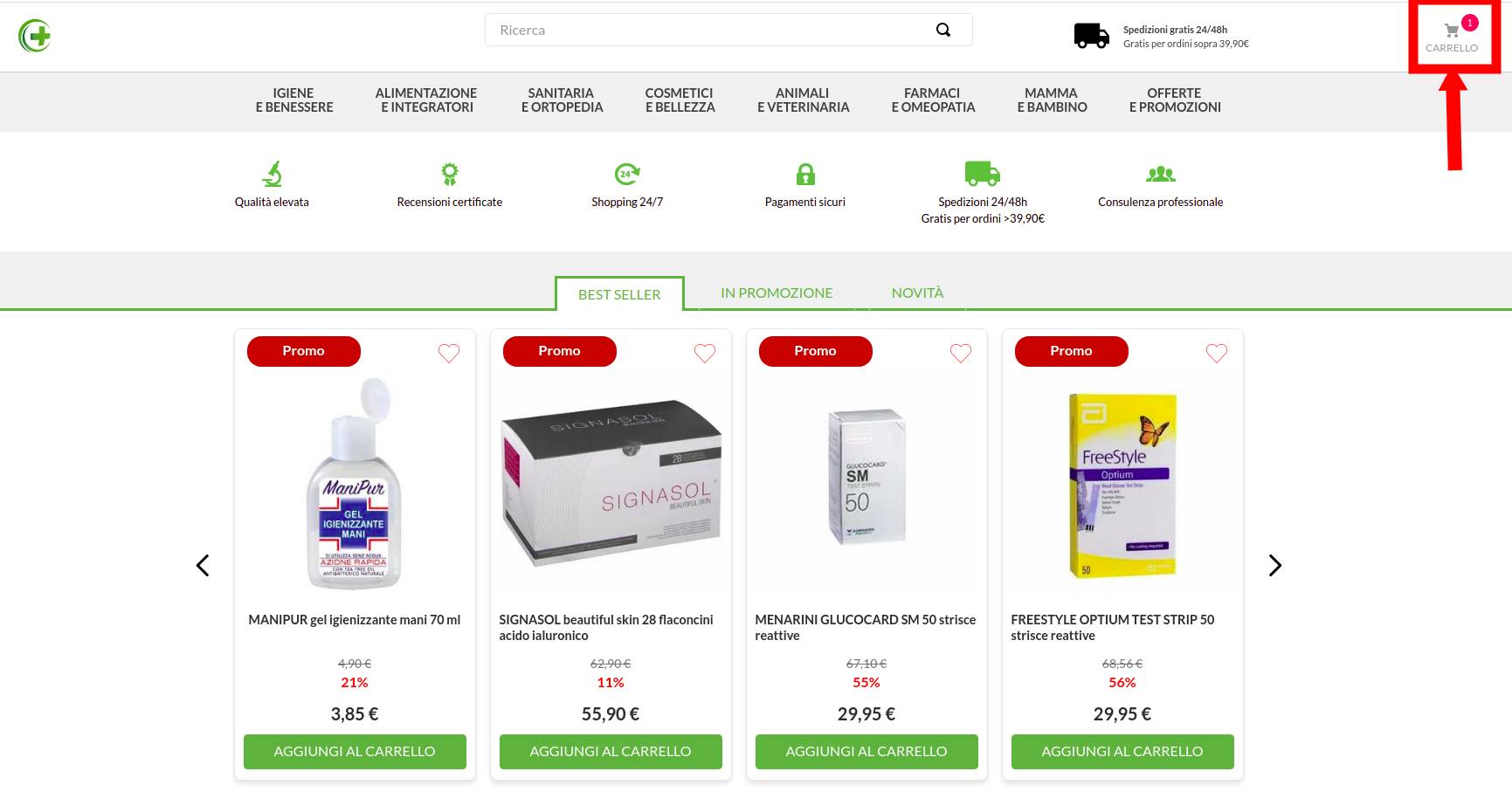
Task: Click the Consulenza professionale people icon
Action: pos(1161,174)
